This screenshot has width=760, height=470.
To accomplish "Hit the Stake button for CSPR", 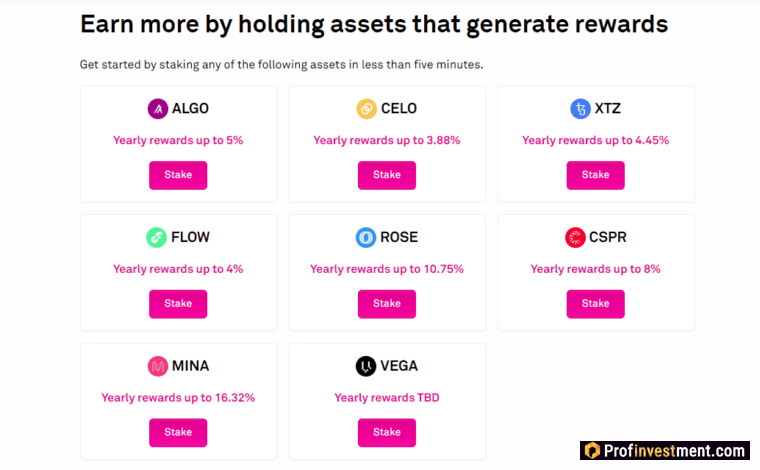I will (595, 304).
